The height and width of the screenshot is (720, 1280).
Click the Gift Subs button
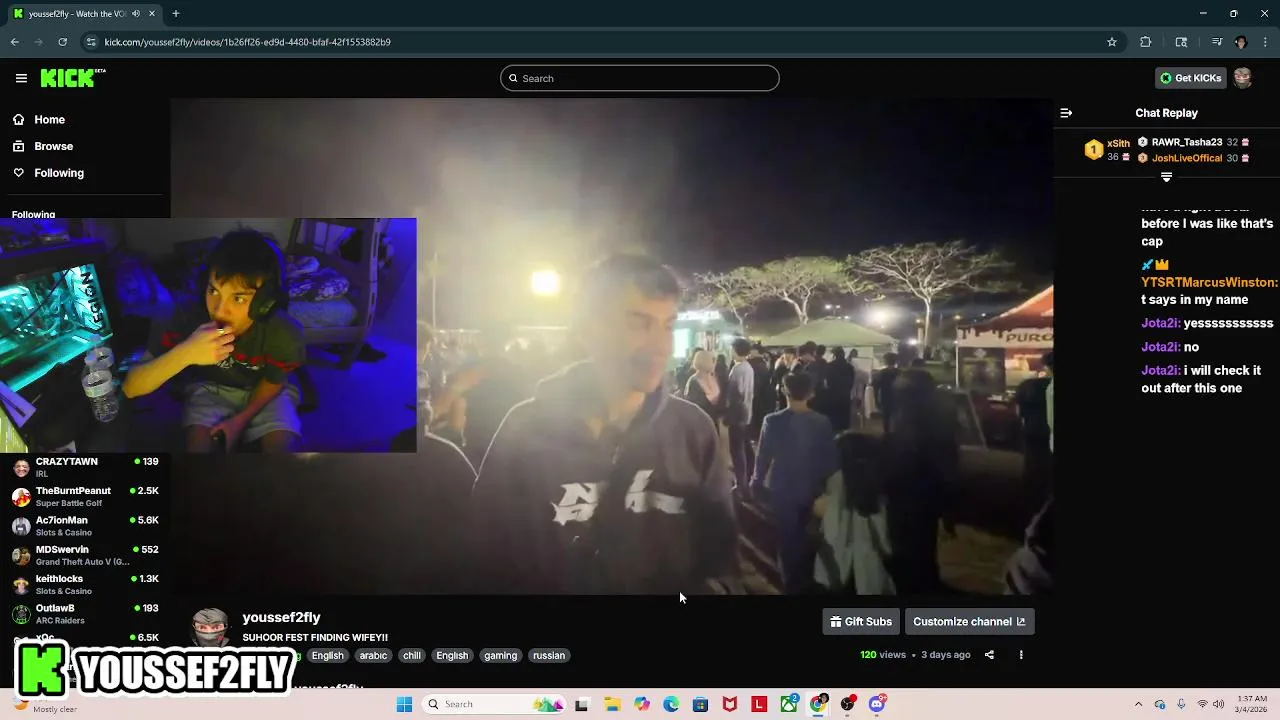[860, 622]
